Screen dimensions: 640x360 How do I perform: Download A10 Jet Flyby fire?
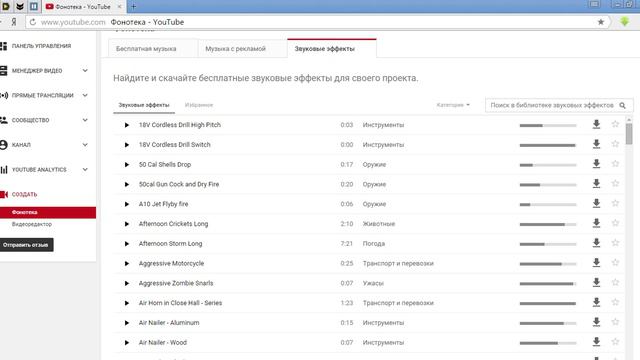(x=596, y=204)
